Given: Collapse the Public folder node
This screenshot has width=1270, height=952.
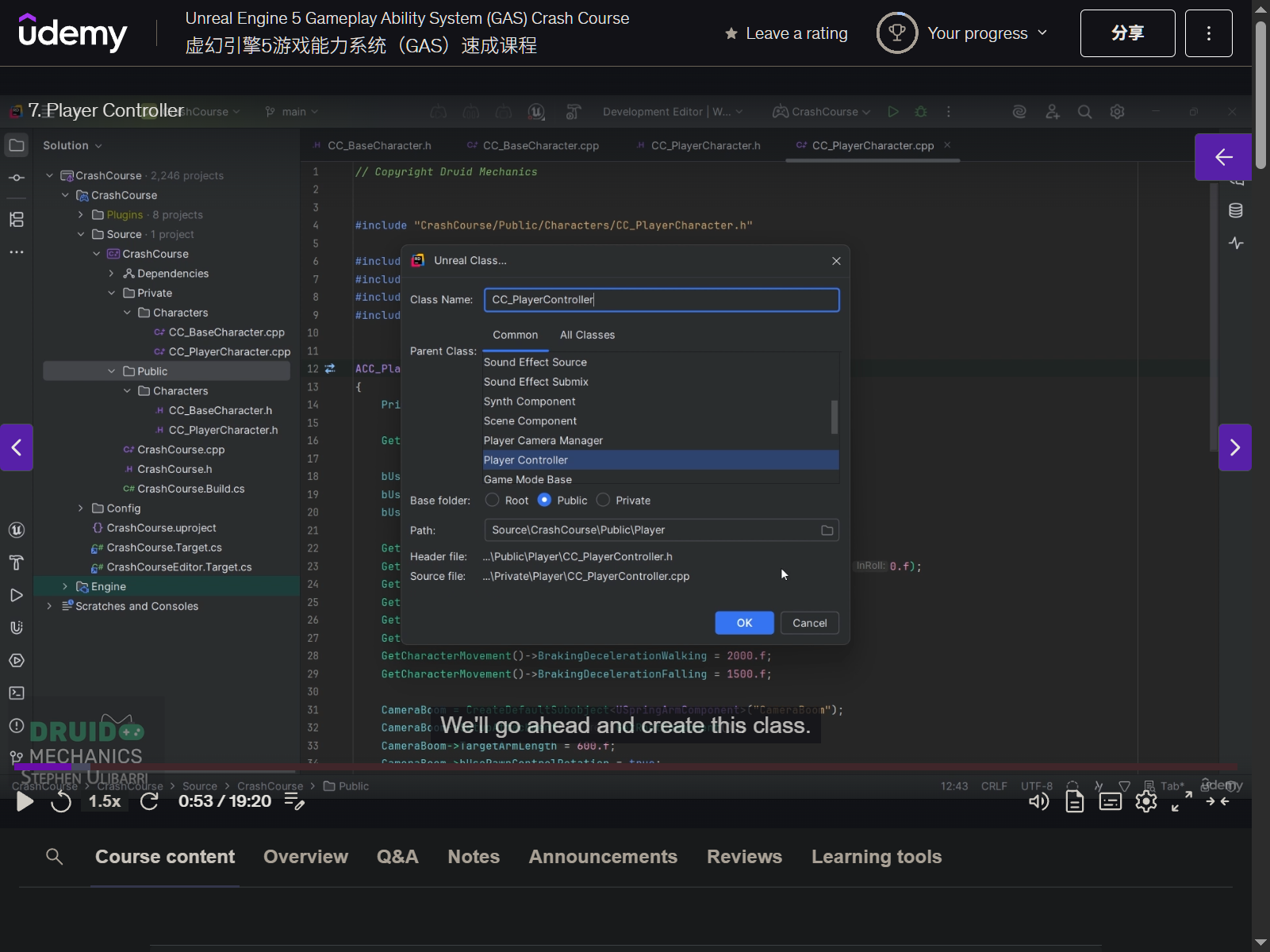Looking at the screenshot, I should click(112, 371).
